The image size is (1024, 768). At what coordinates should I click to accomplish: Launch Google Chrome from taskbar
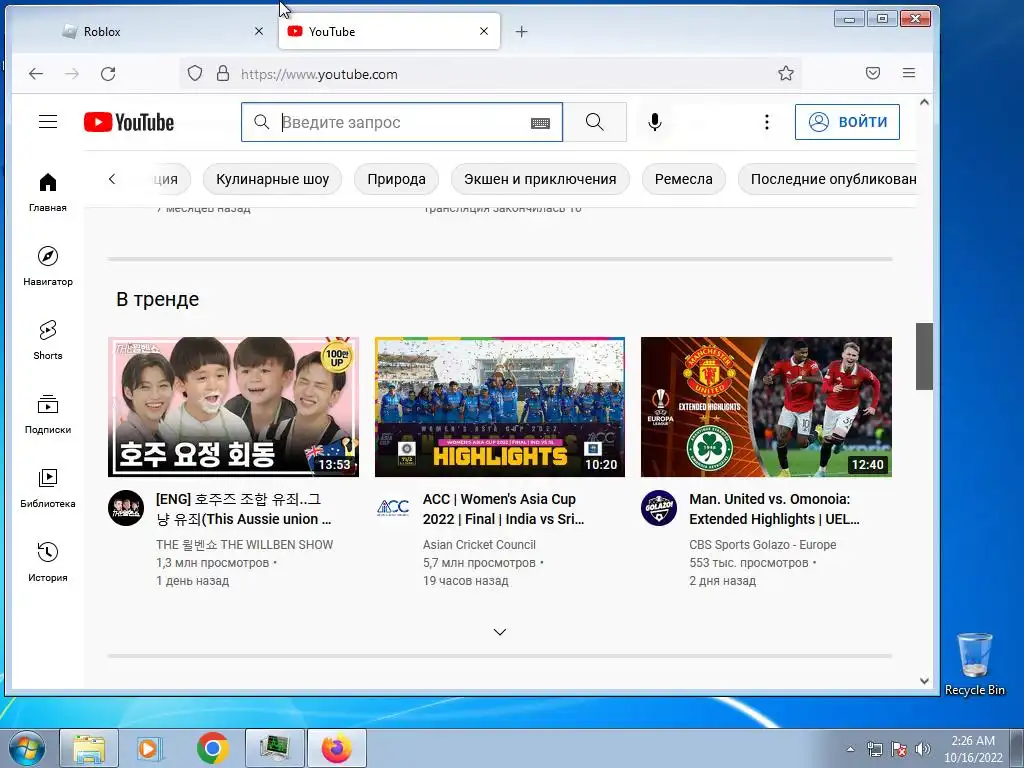pyautogui.click(x=213, y=748)
